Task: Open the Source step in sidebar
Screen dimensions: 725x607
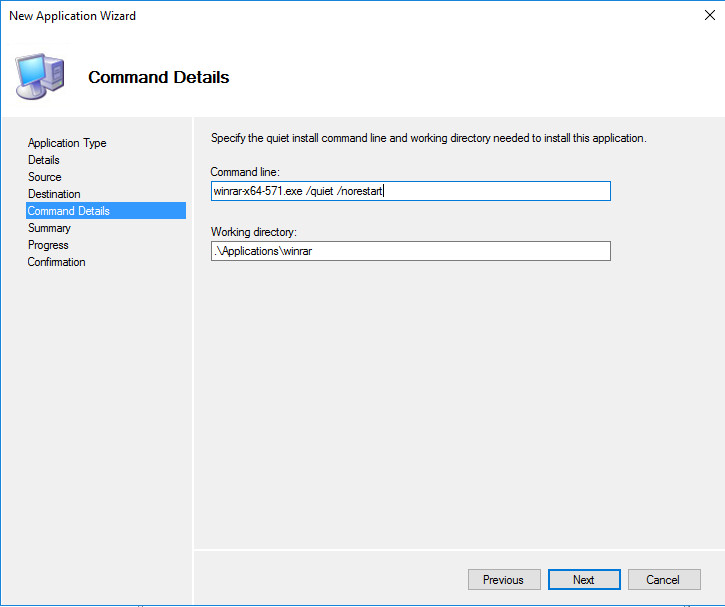Action: pos(45,177)
